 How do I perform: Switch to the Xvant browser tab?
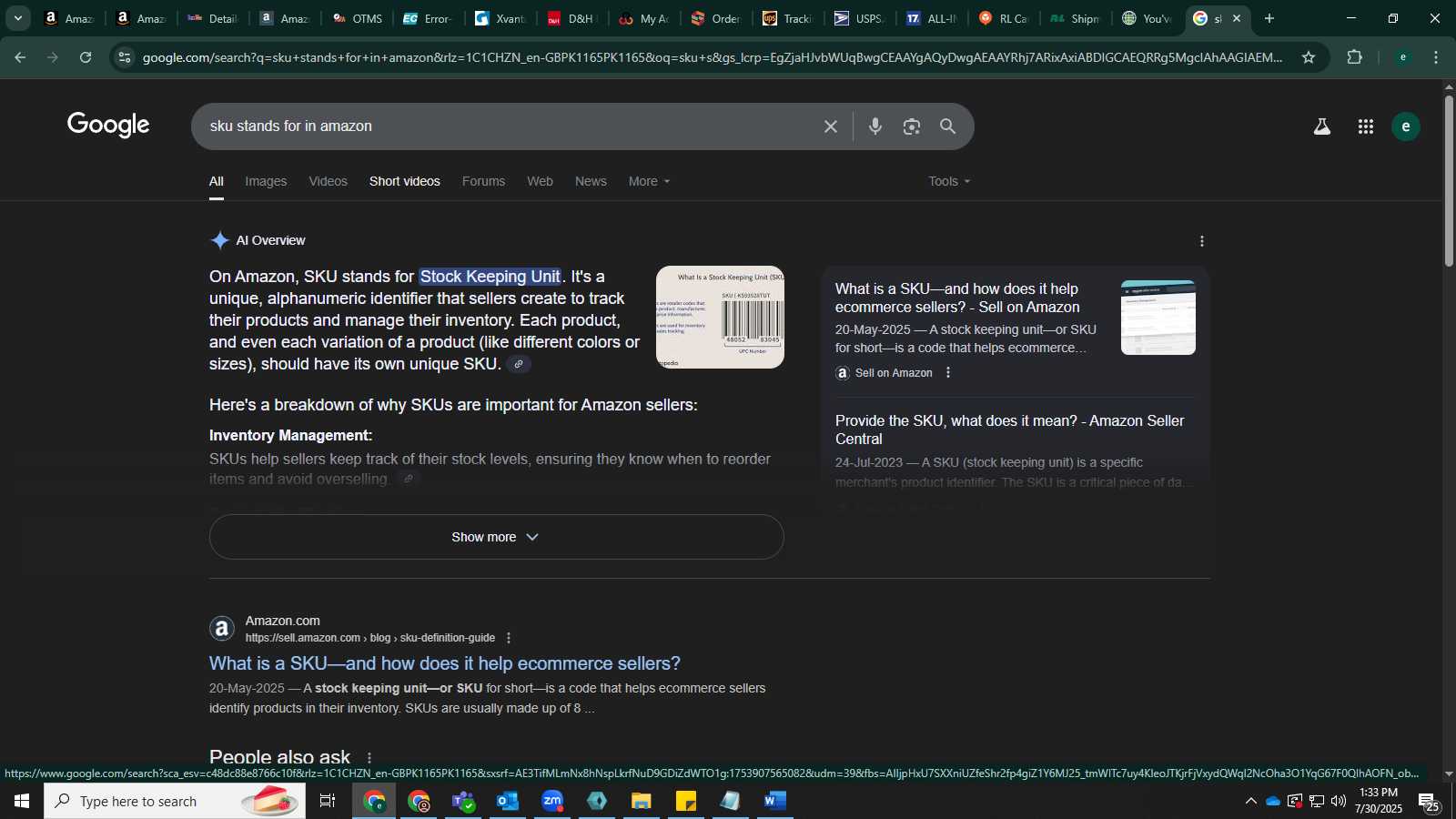[x=500, y=18]
